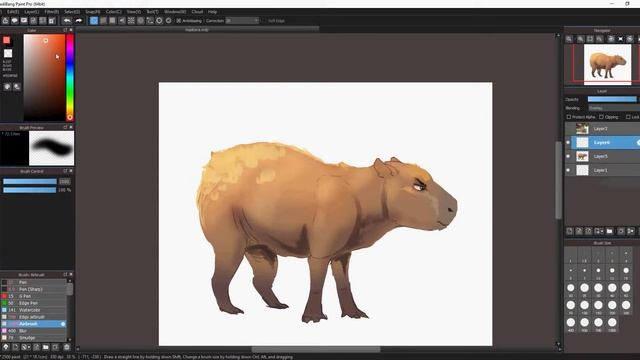The height and width of the screenshot is (360, 640).
Task: Undock the Color panel via float icon
Action: point(65,30)
